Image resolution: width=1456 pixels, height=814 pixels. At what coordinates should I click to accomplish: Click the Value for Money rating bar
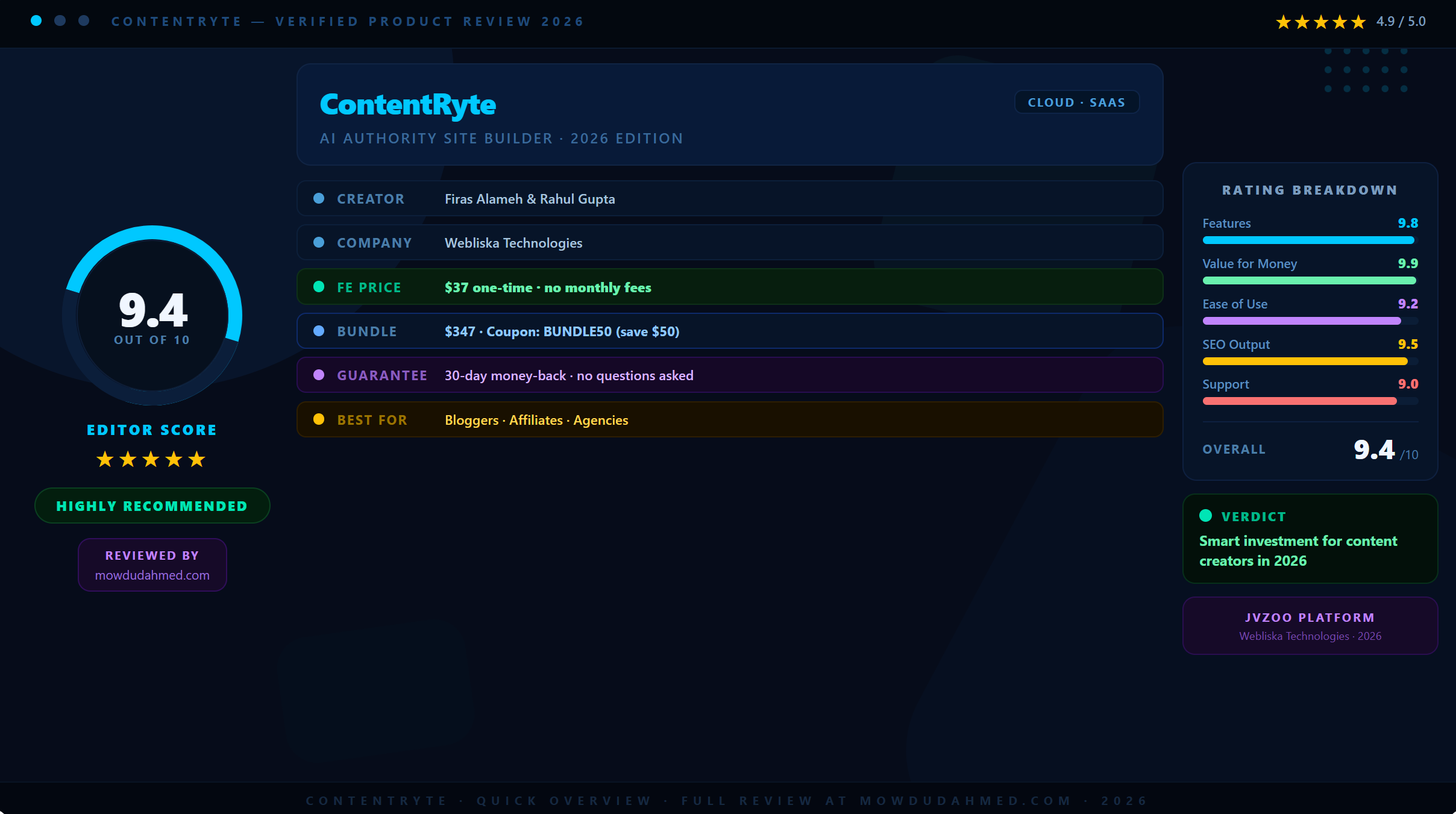point(1310,281)
